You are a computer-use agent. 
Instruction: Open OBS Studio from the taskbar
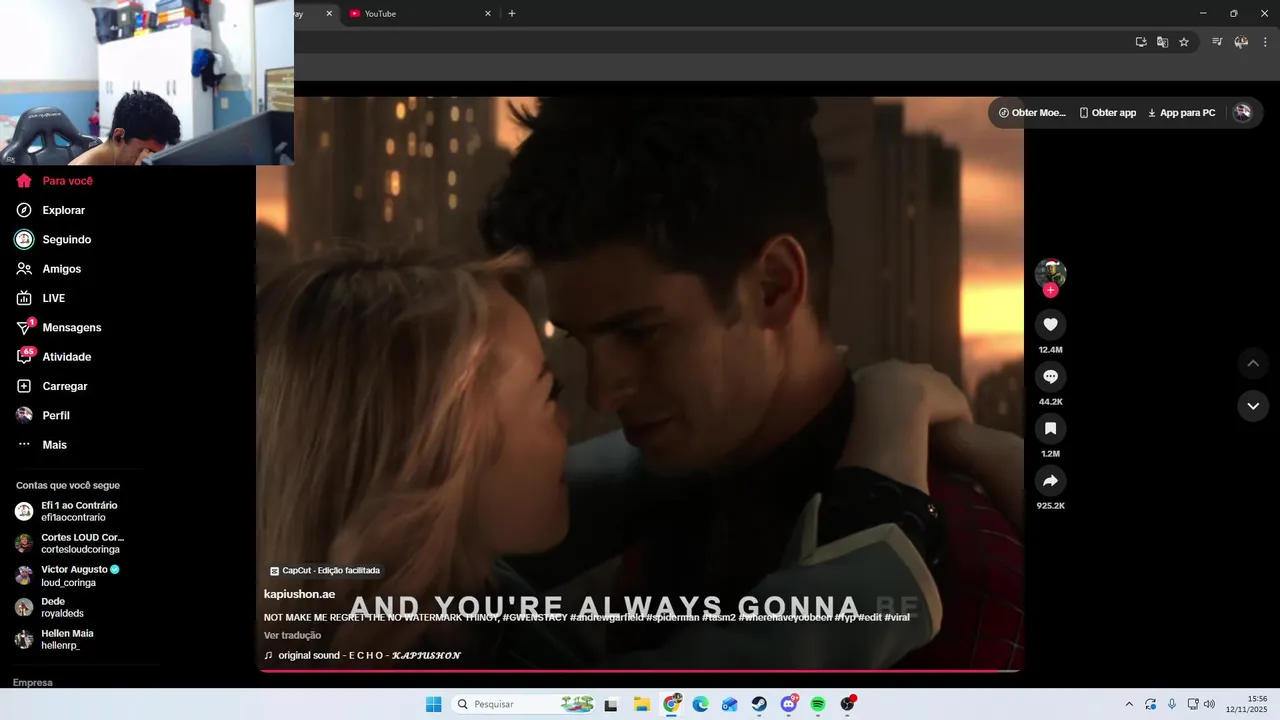coord(848,704)
